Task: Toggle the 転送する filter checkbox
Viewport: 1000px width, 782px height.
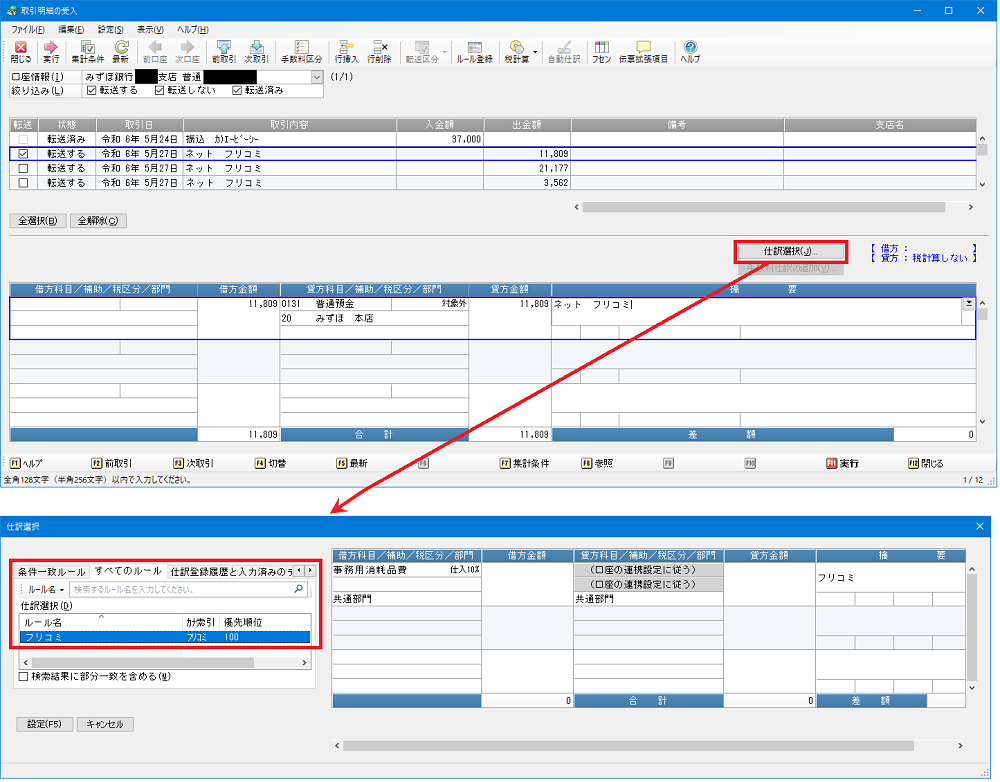Action: tap(91, 91)
